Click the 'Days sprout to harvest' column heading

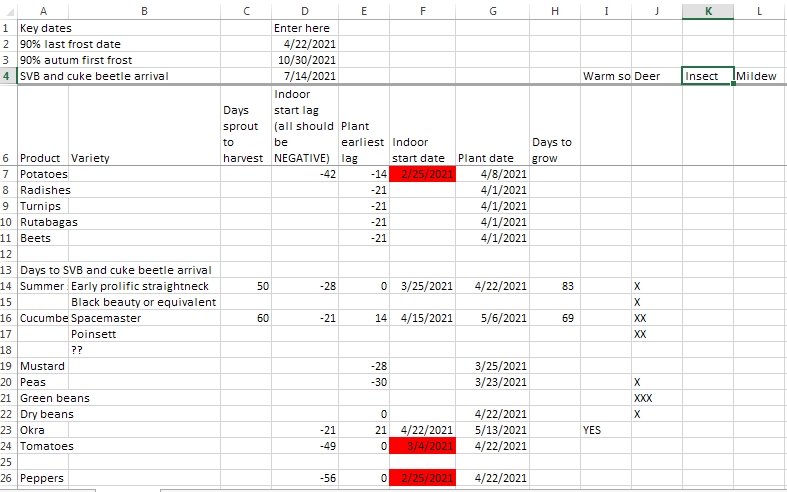(x=246, y=126)
